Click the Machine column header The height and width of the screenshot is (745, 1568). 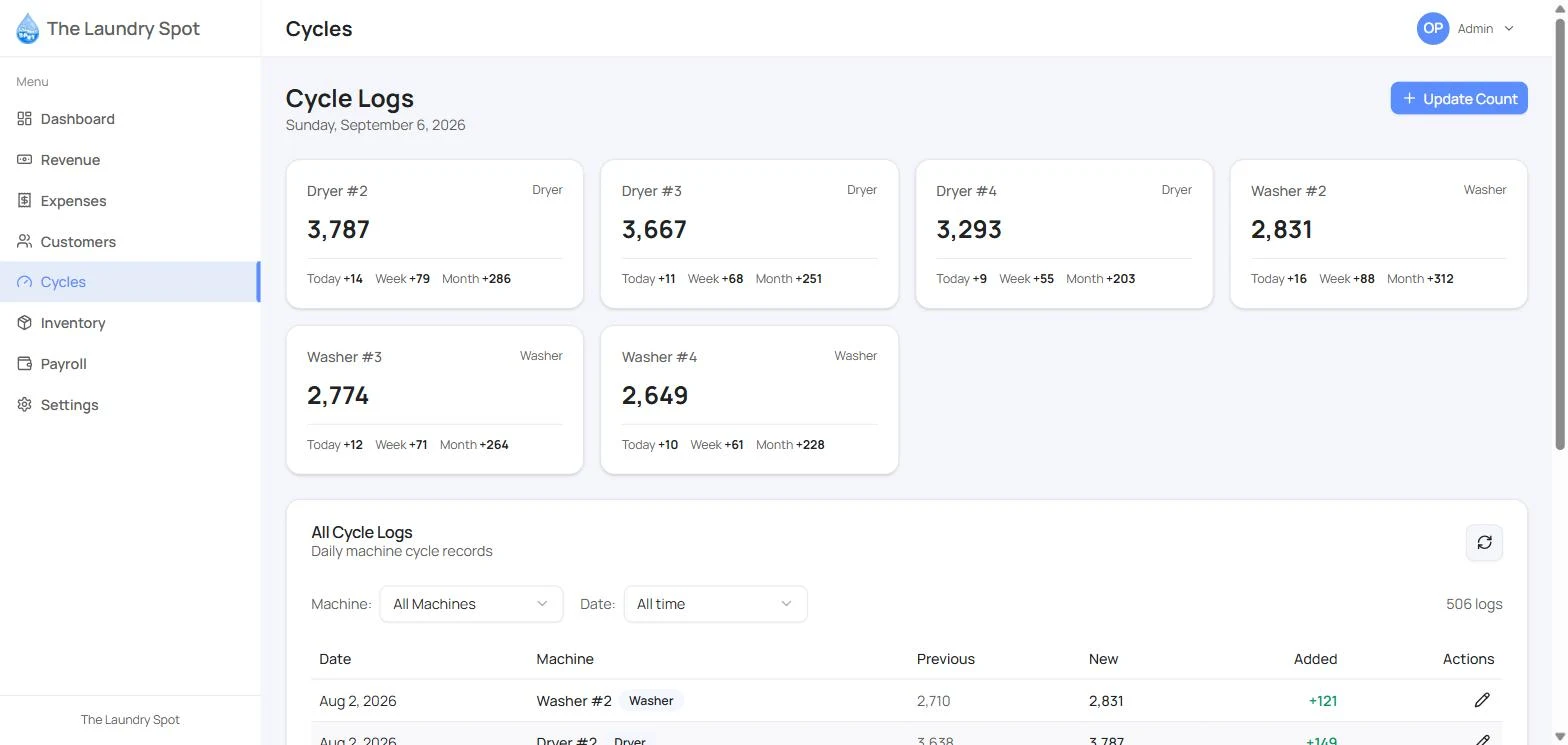point(565,659)
